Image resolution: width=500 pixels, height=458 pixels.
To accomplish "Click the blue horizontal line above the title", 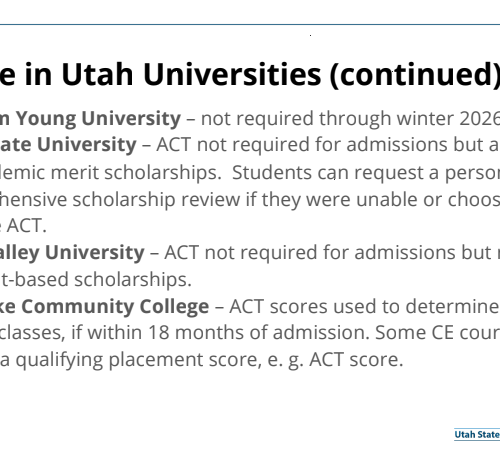I will pos(250,24).
